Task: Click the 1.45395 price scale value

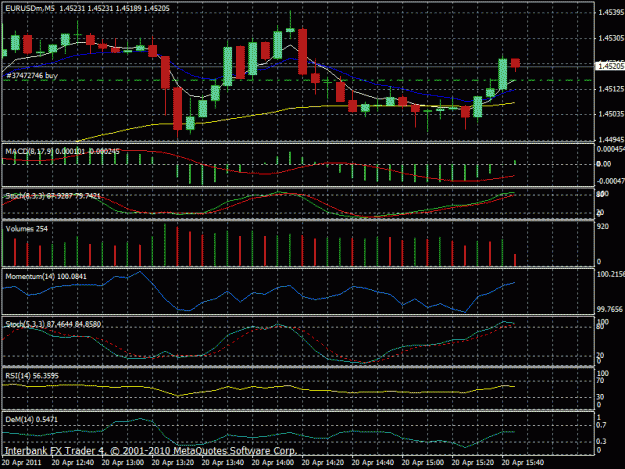Action: click(611, 13)
